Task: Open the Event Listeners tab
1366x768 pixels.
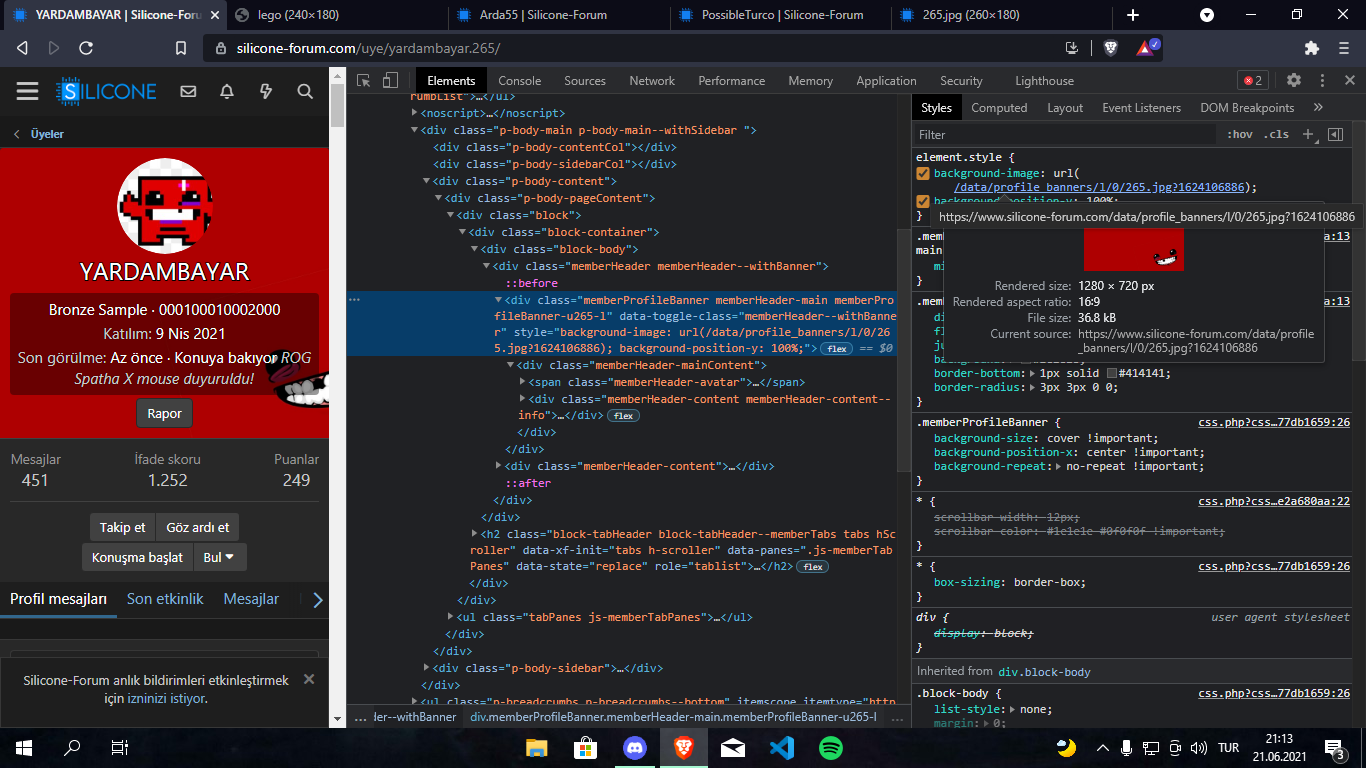Action: pos(1141,108)
